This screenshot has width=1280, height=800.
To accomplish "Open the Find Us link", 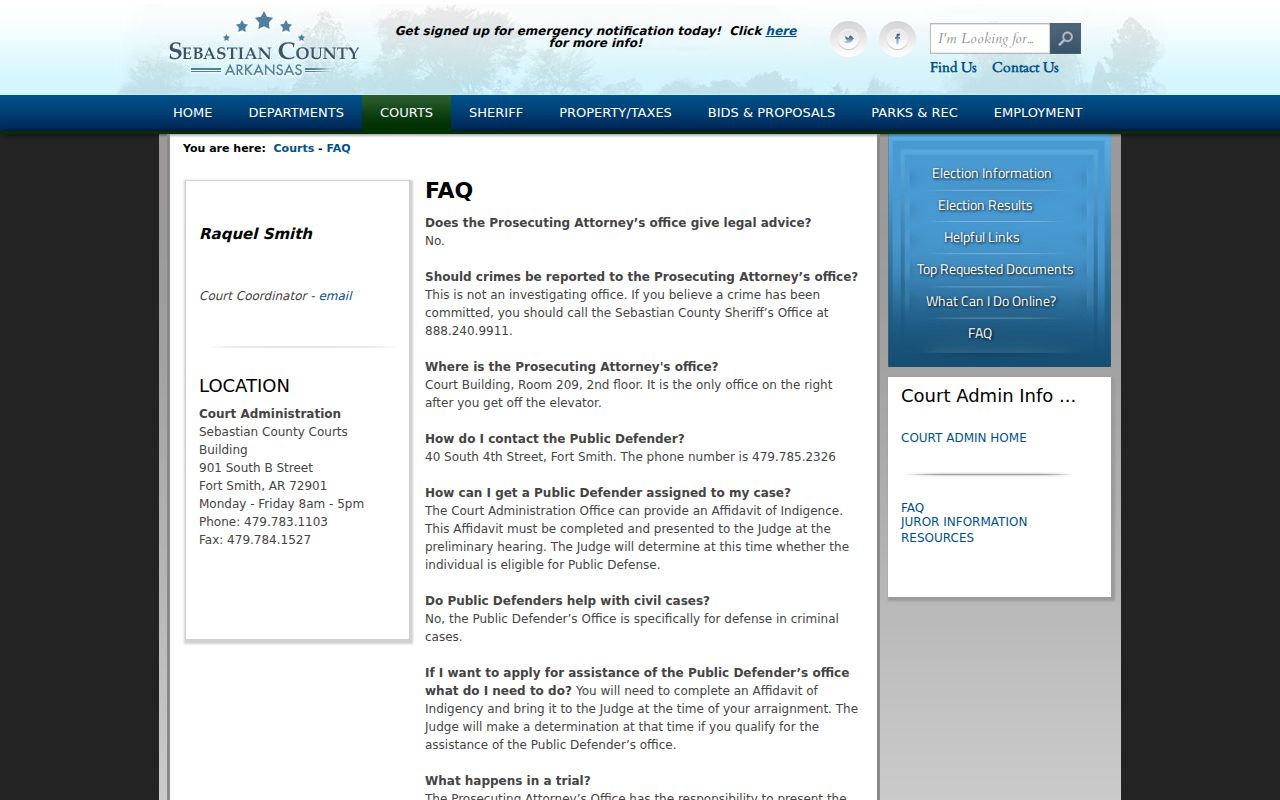I will pos(953,68).
